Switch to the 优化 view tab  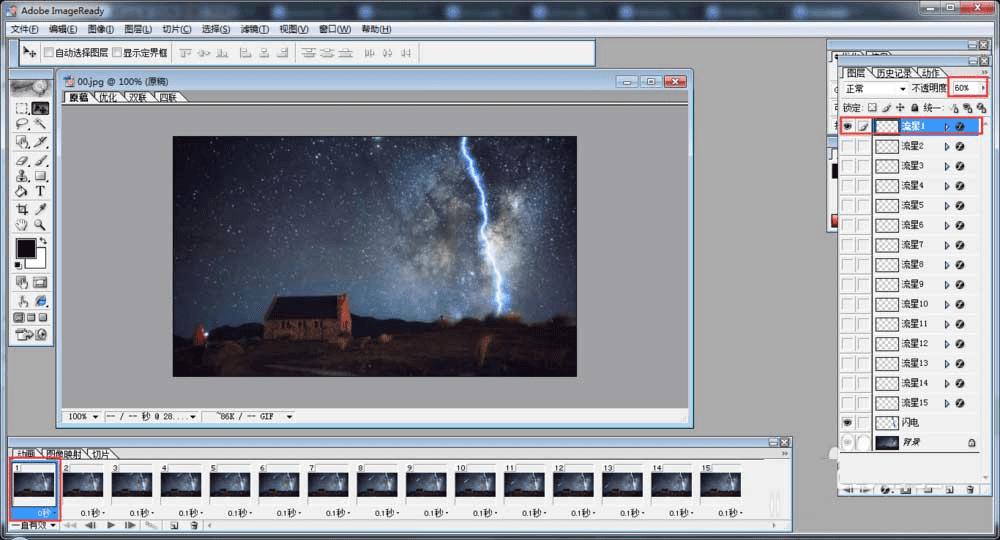point(107,98)
